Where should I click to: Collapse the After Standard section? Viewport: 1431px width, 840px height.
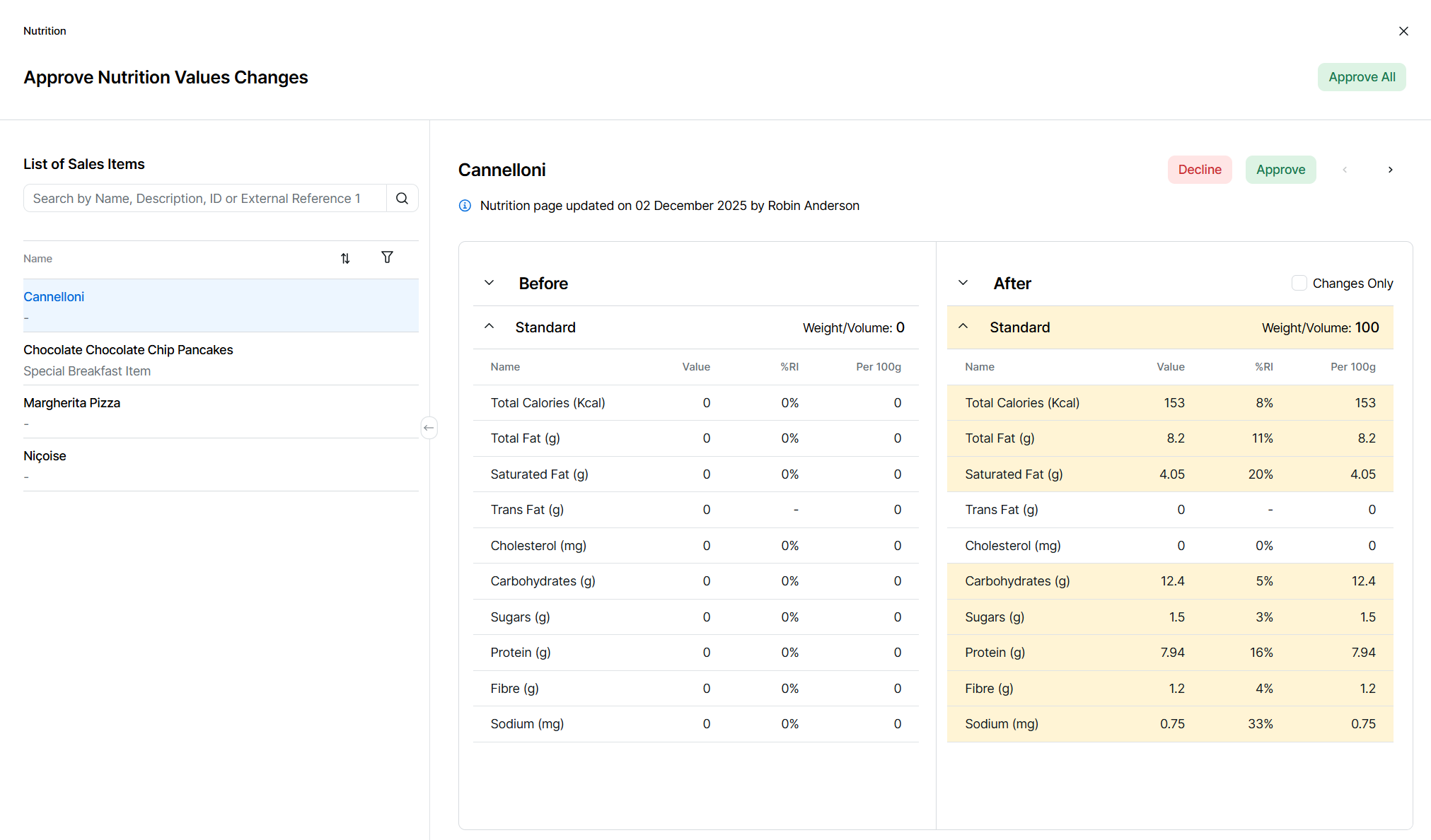click(963, 327)
